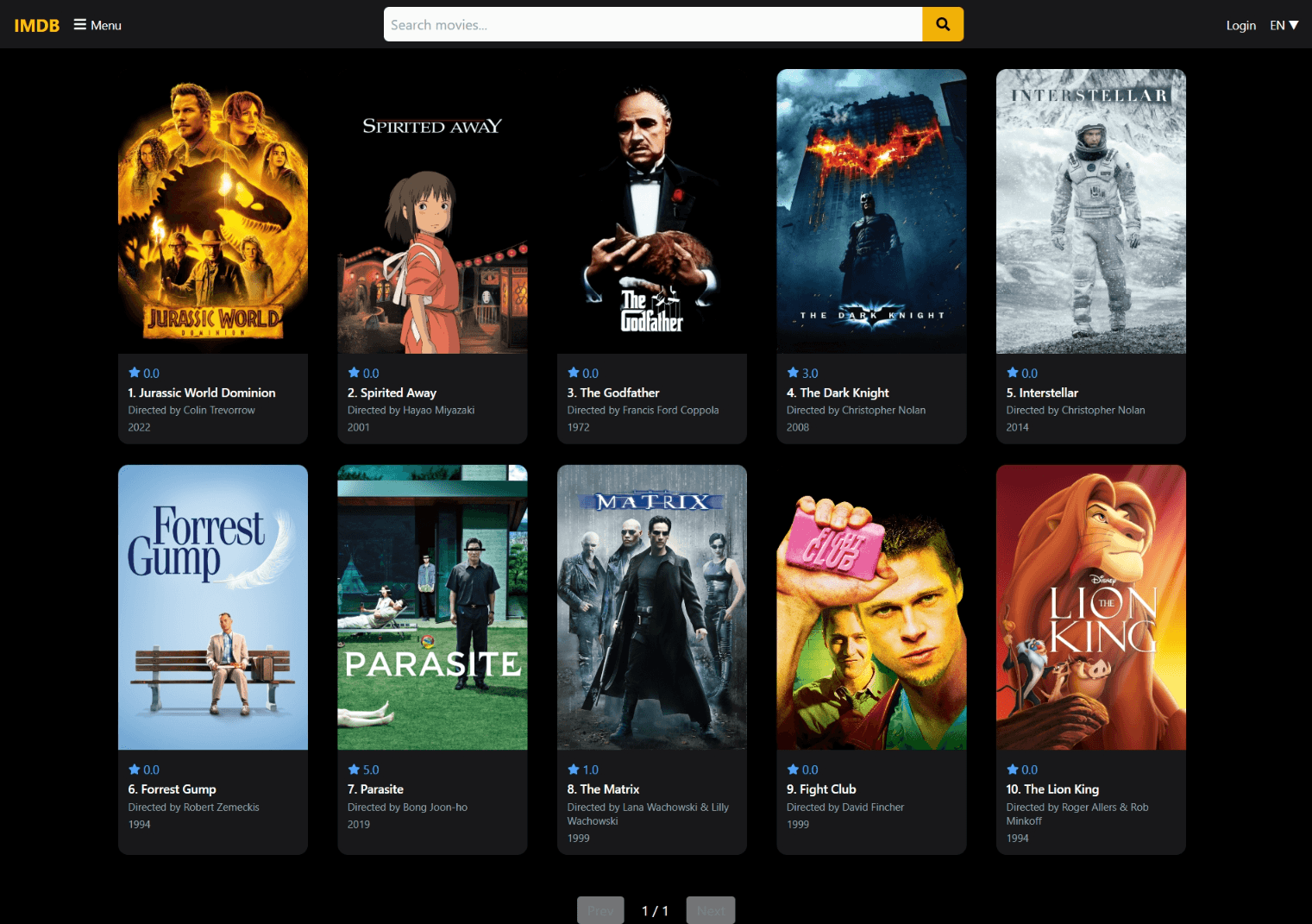This screenshot has width=1312, height=924.
Task: Open the Spirited Away poster
Action: pyautogui.click(x=432, y=211)
